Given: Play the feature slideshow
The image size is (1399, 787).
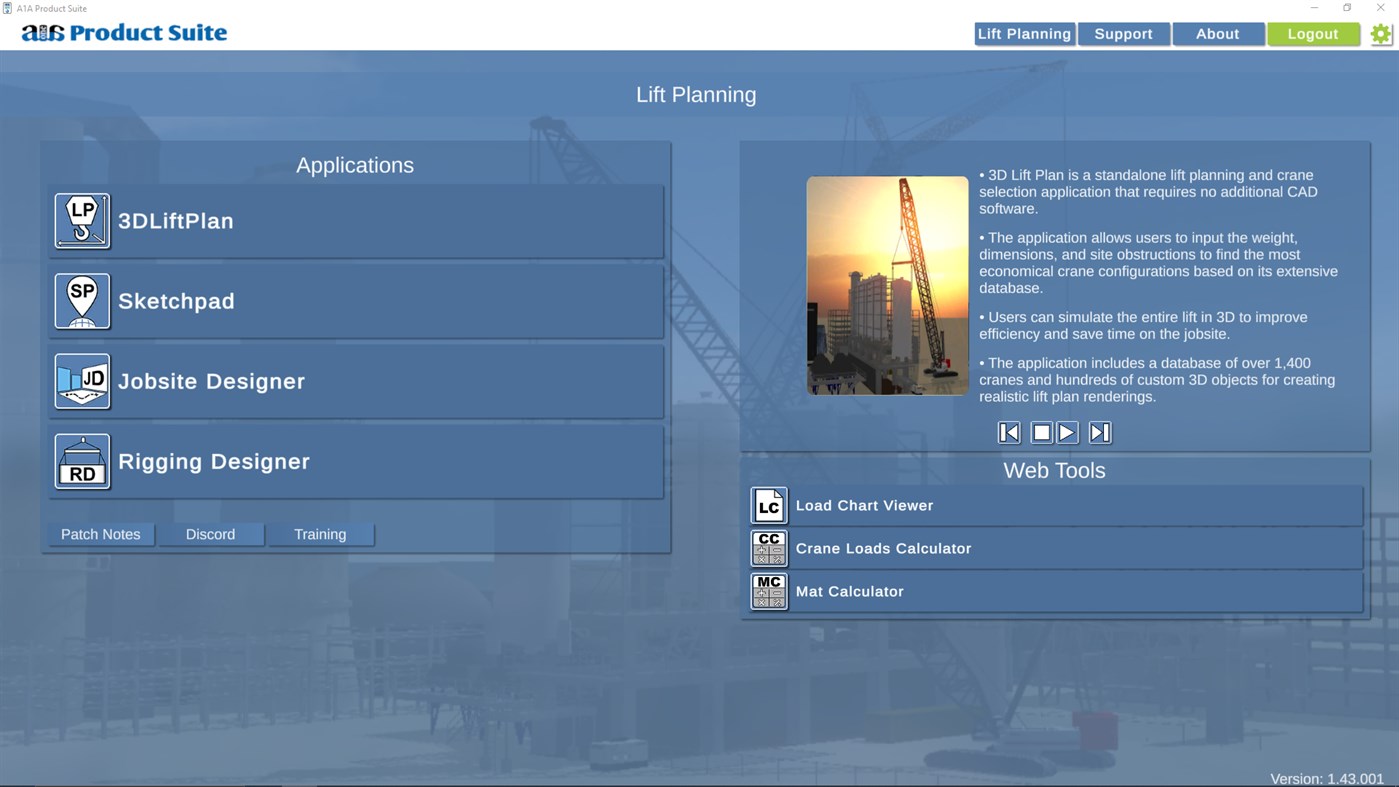Looking at the screenshot, I should (1067, 431).
